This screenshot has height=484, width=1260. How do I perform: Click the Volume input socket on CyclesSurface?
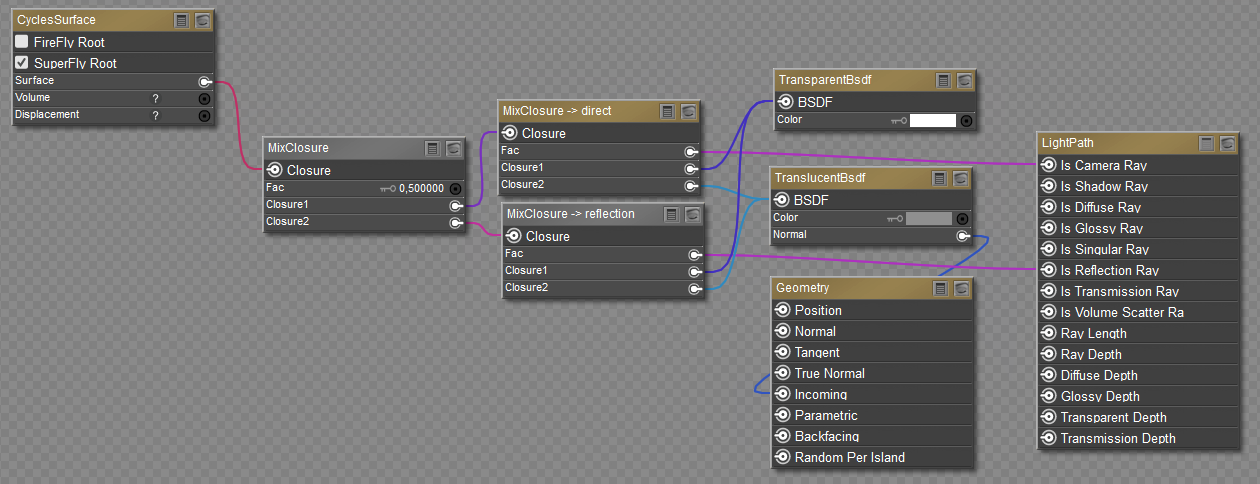(205, 98)
